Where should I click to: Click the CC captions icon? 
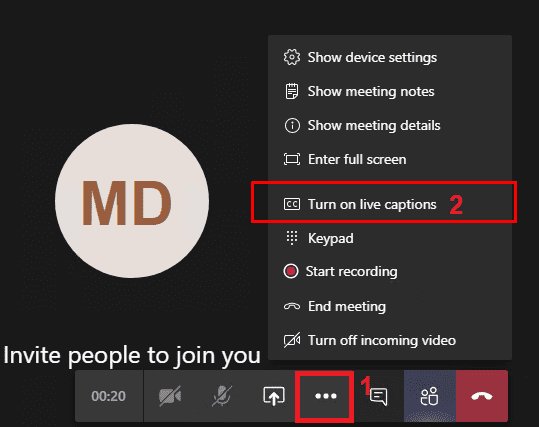(292, 204)
